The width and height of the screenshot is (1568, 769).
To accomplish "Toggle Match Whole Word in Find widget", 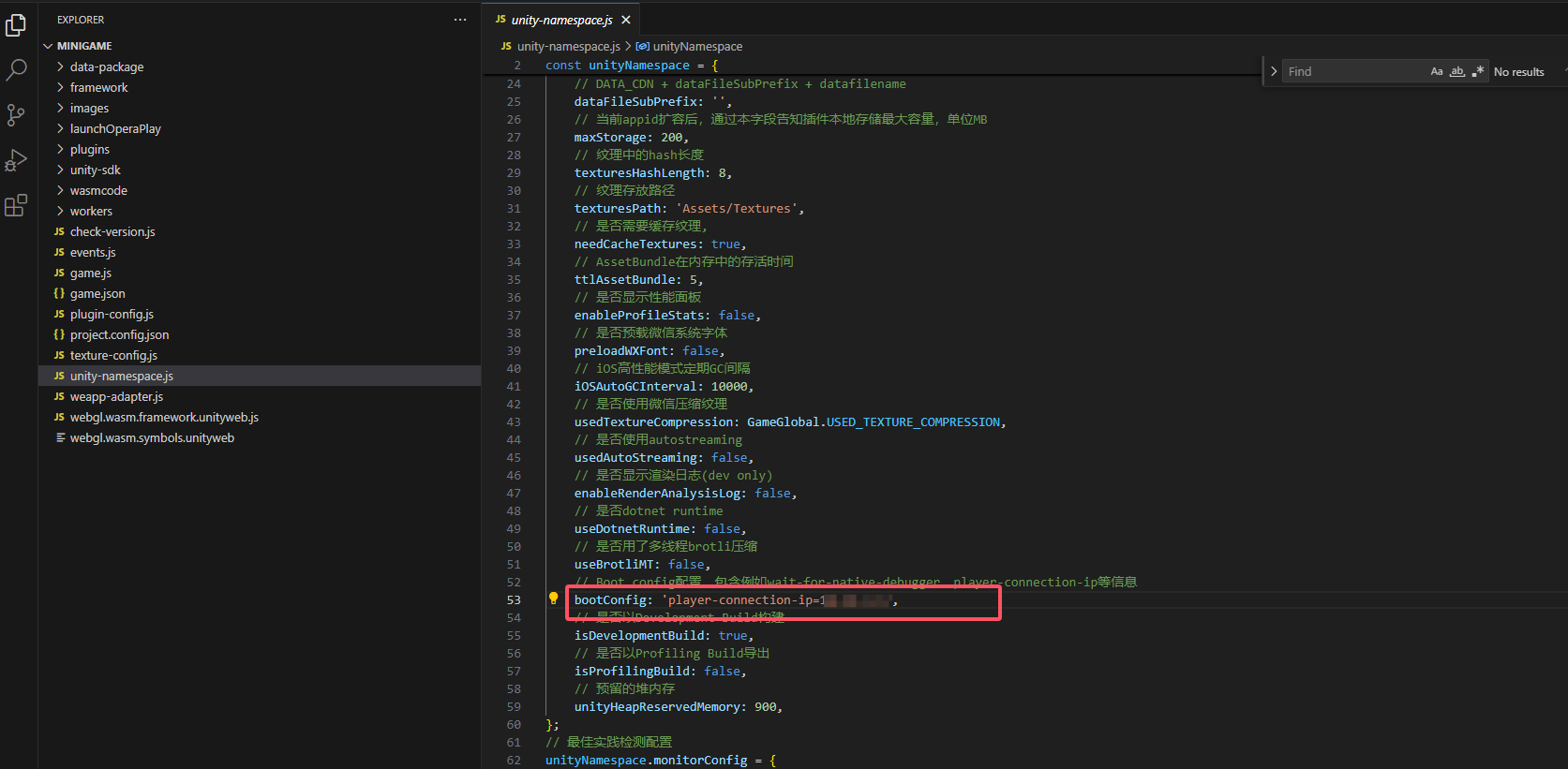I will (x=1457, y=71).
